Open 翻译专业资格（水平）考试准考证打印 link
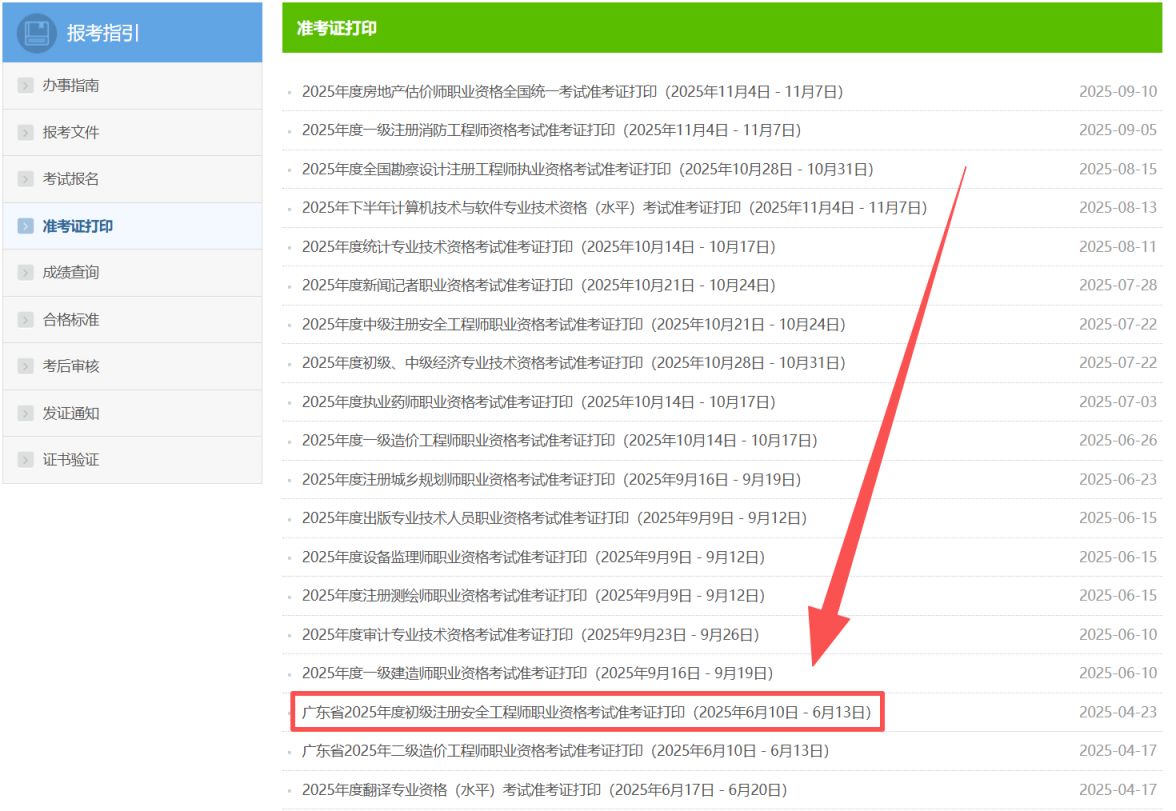1176x811 pixels. click(x=544, y=790)
